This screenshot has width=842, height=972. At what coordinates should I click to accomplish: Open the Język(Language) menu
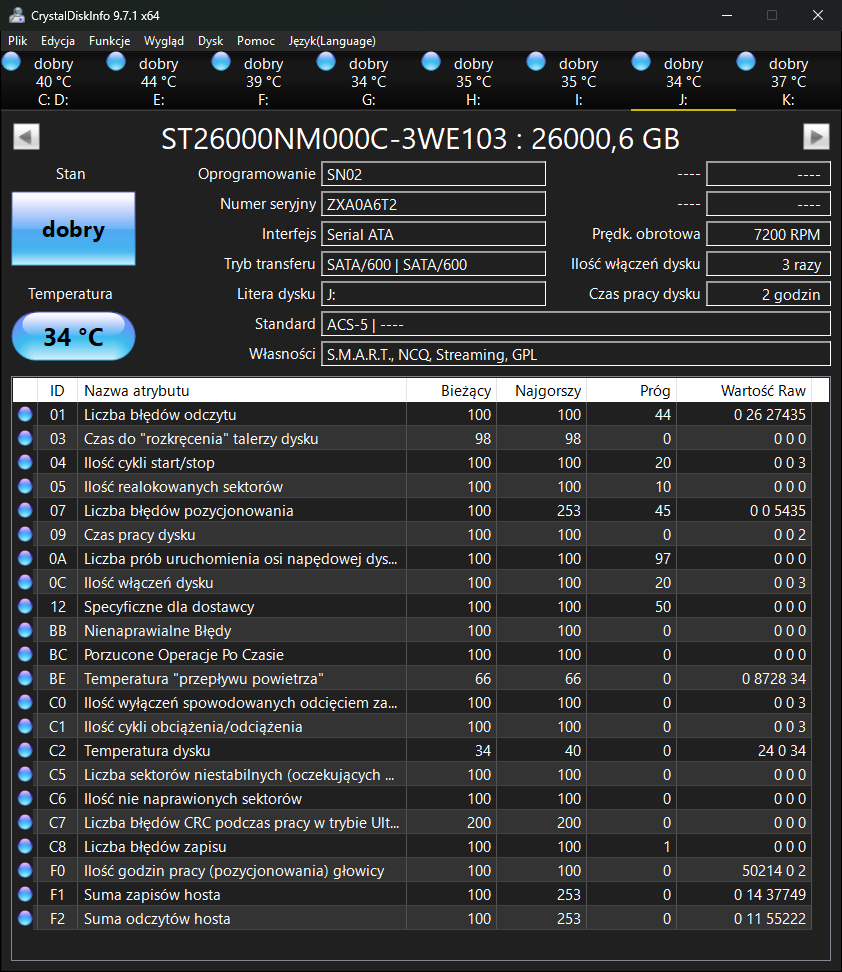click(x=332, y=41)
